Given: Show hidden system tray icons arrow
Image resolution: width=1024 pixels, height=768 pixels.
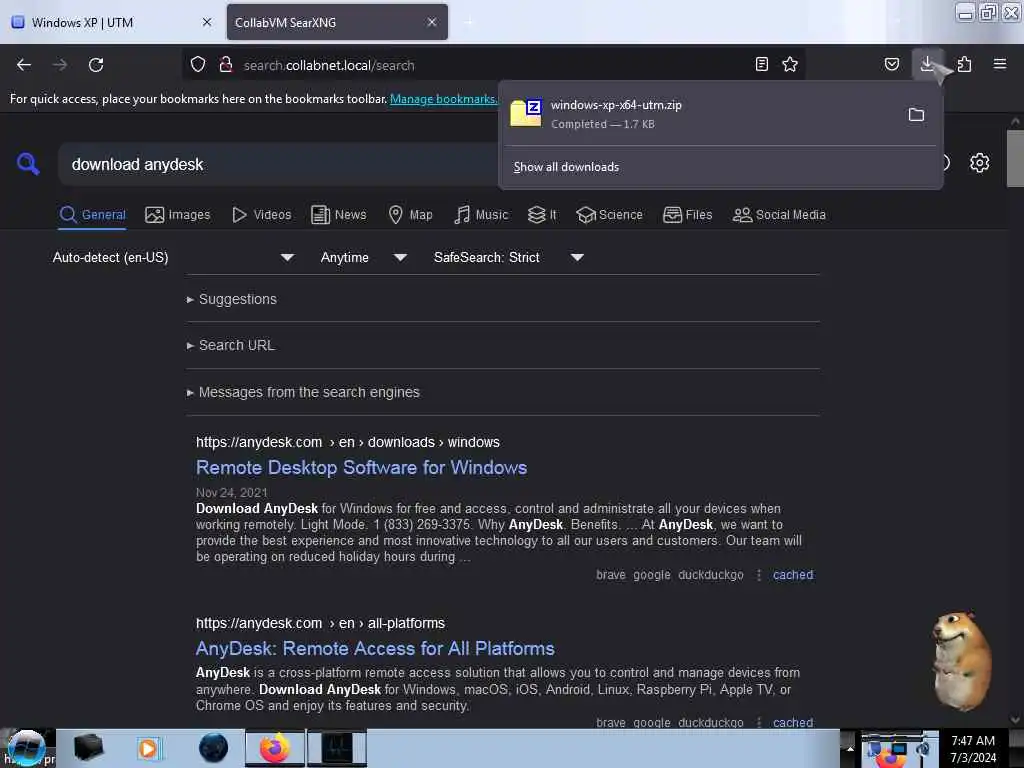Looking at the screenshot, I should [x=850, y=748].
